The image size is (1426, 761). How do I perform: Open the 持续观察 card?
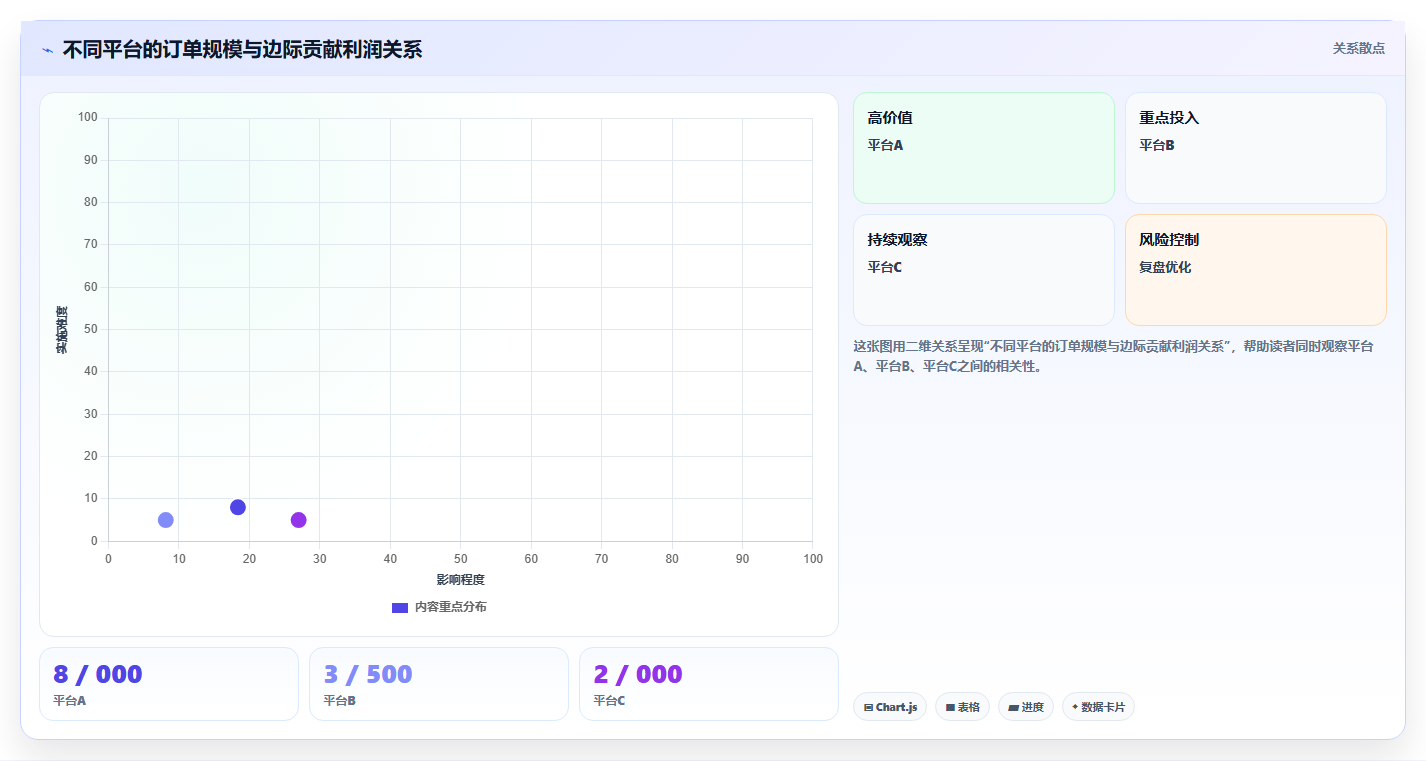(x=984, y=270)
